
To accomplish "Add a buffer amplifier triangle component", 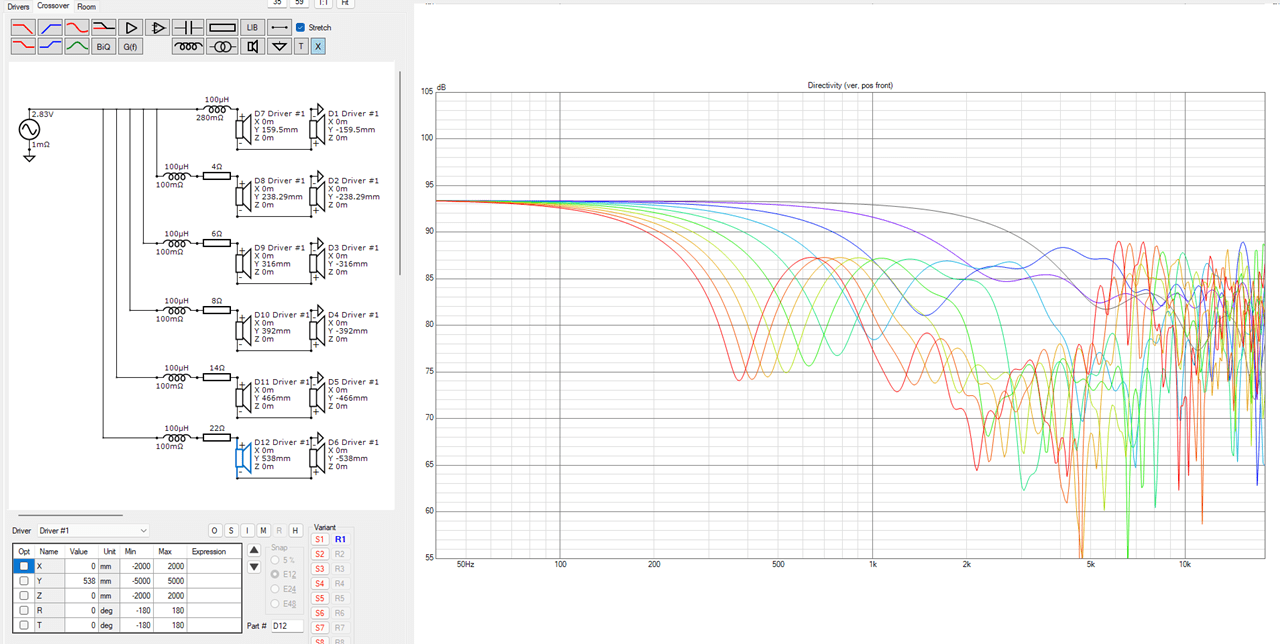I will pos(131,28).
